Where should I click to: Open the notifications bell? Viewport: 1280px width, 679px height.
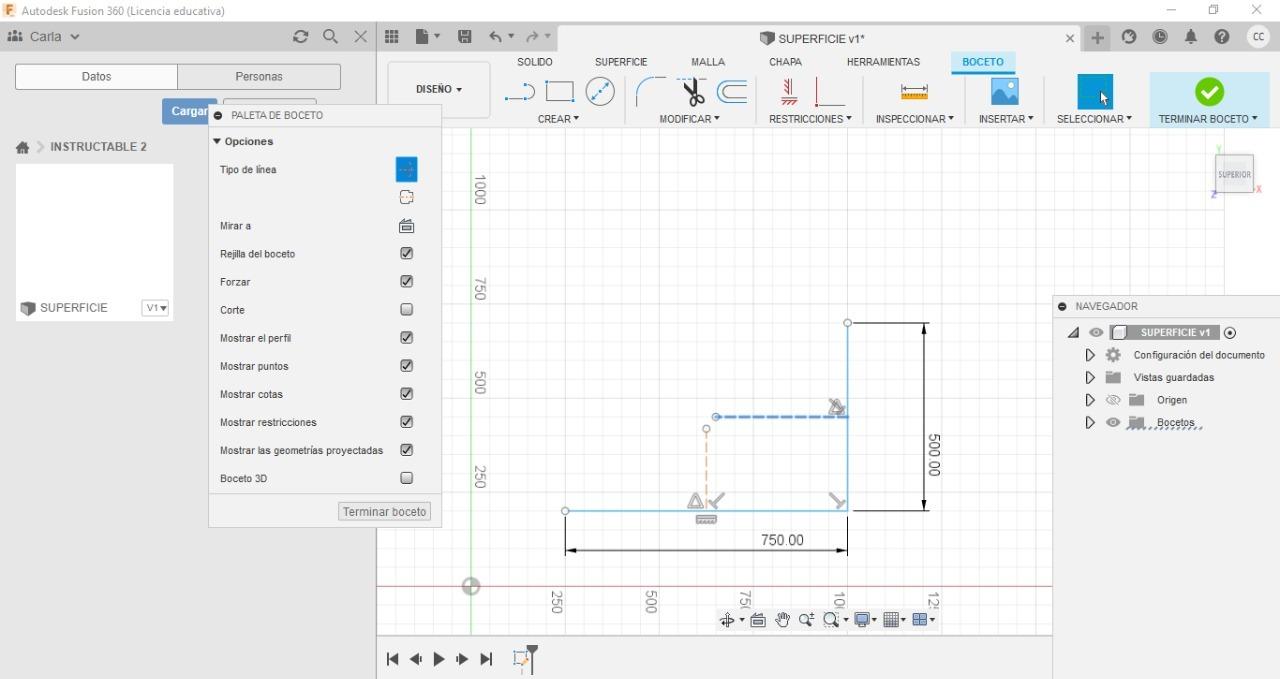pyautogui.click(x=1191, y=37)
